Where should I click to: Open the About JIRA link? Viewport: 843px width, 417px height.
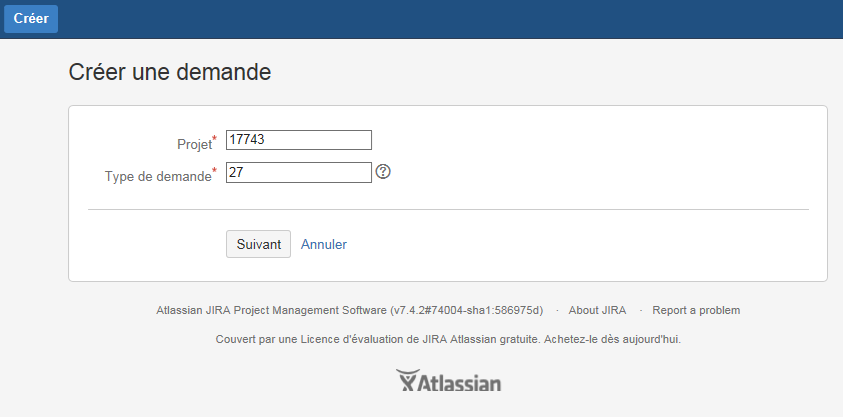pyautogui.click(x=597, y=310)
